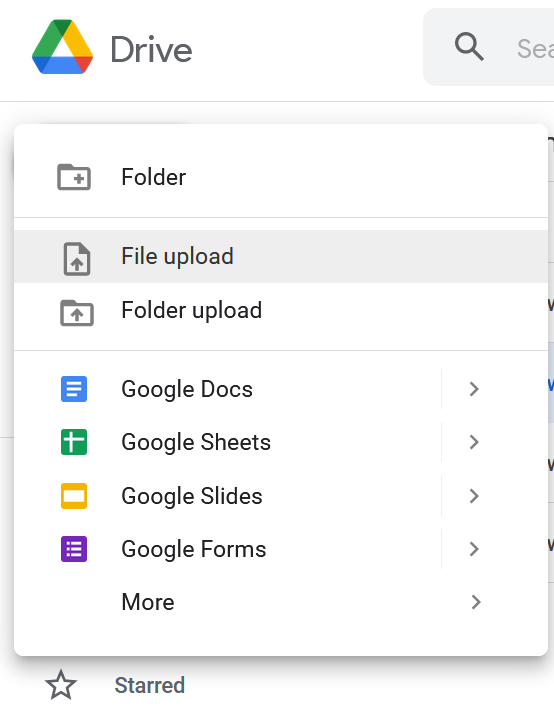Image resolution: width=554 pixels, height=718 pixels.
Task: Click the Folder upload icon
Action: (77, 313)
